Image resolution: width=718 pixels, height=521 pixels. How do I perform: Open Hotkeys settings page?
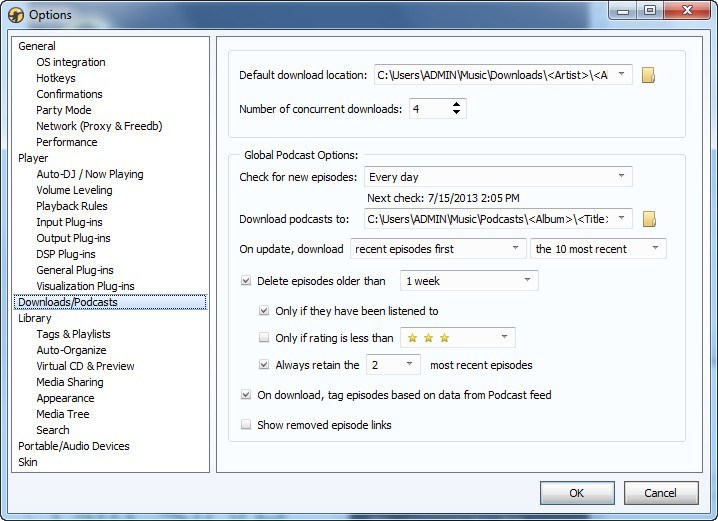pos(56,78)
